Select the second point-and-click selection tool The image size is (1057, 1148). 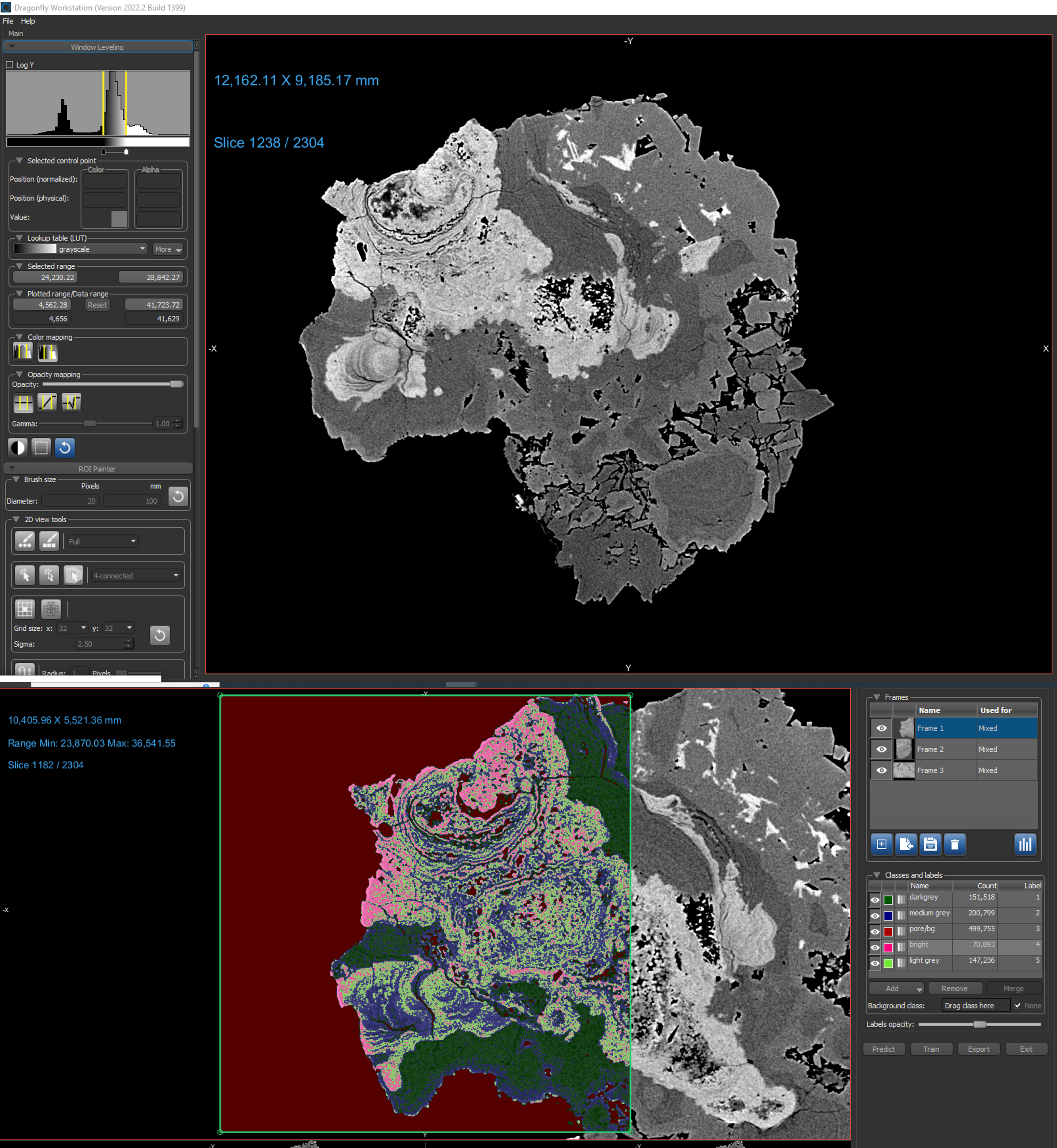(49, 575)
